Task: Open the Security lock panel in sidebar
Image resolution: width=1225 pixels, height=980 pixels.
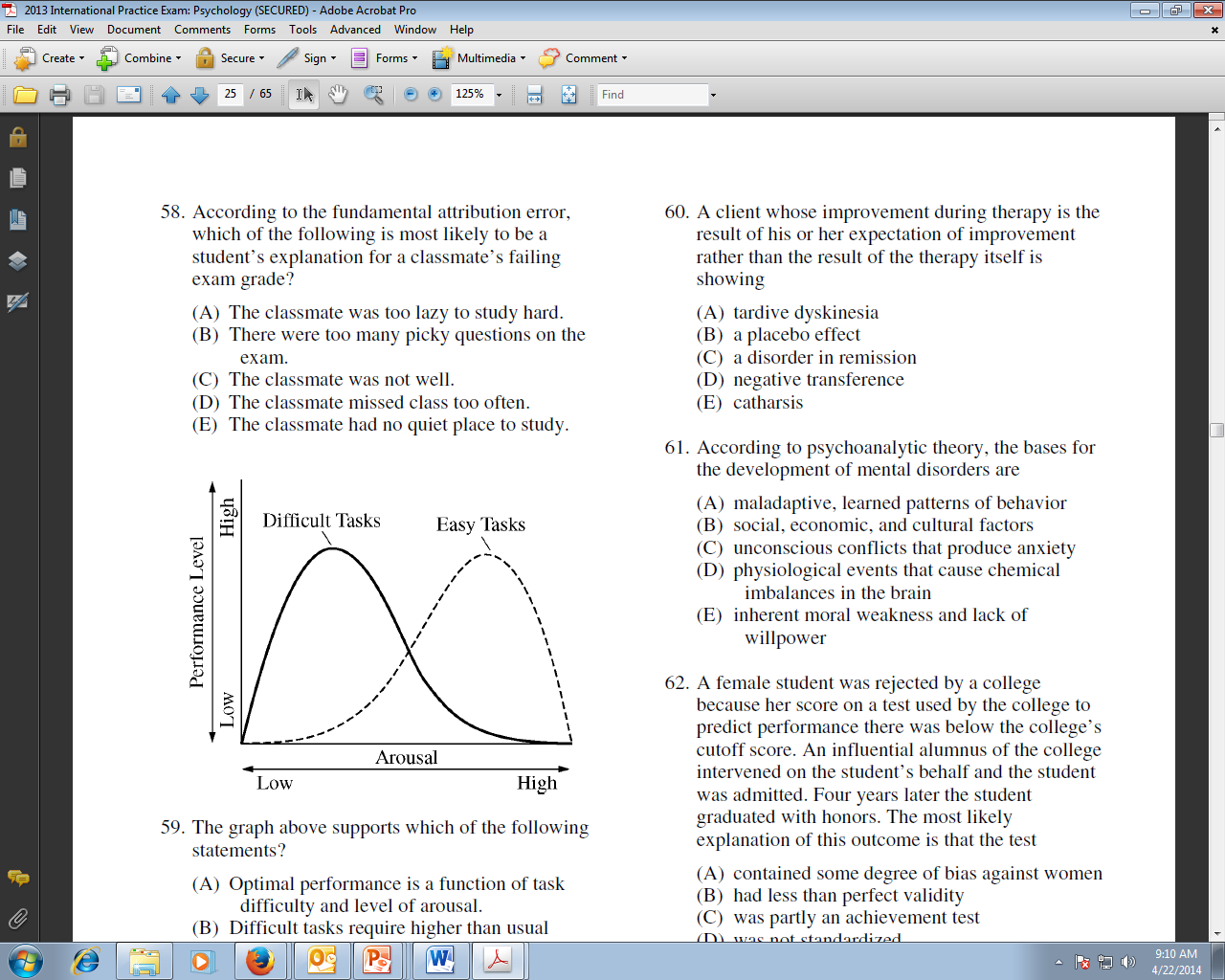Action: [x=17, y=137]
